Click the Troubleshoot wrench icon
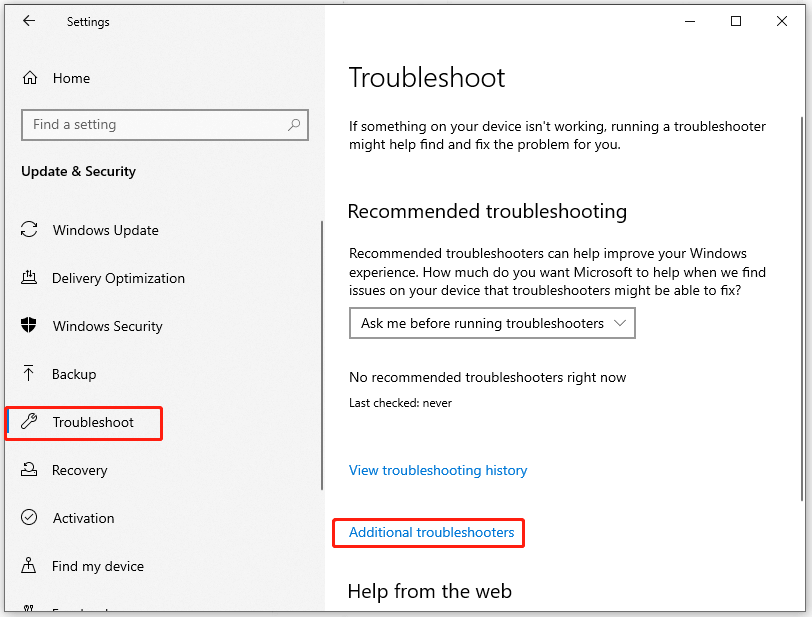This screenshot has height=617, width=812. pyautogui.click(x=30, y=422)
